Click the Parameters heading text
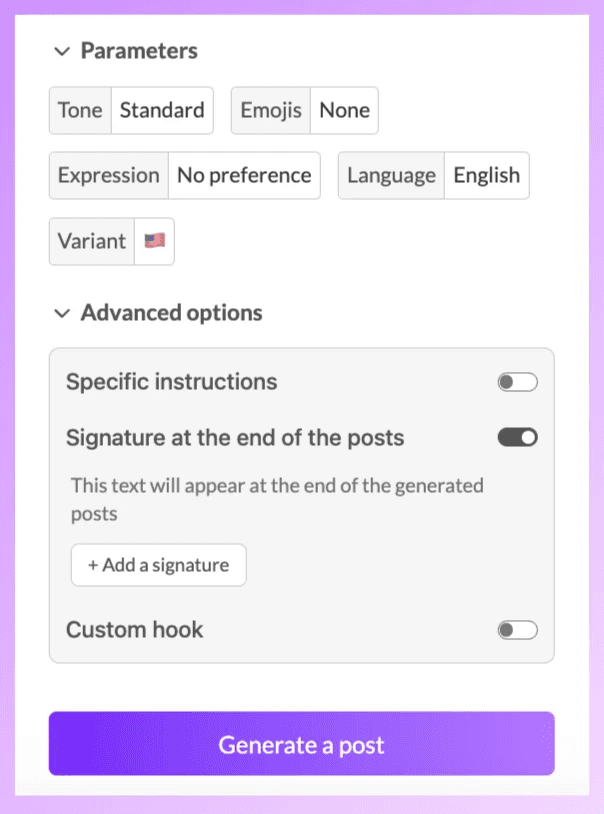604x814 pixels. click(139, 51)
